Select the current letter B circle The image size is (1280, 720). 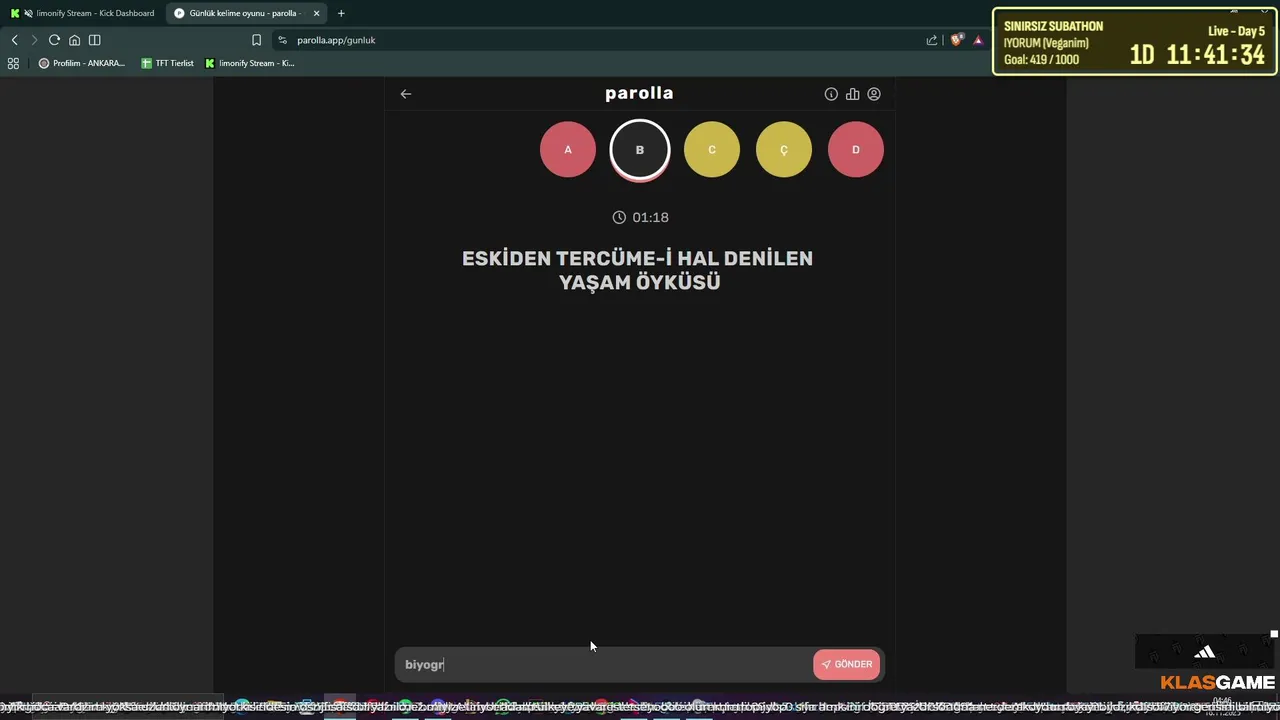pyautogui.click(x=640, y=150)
